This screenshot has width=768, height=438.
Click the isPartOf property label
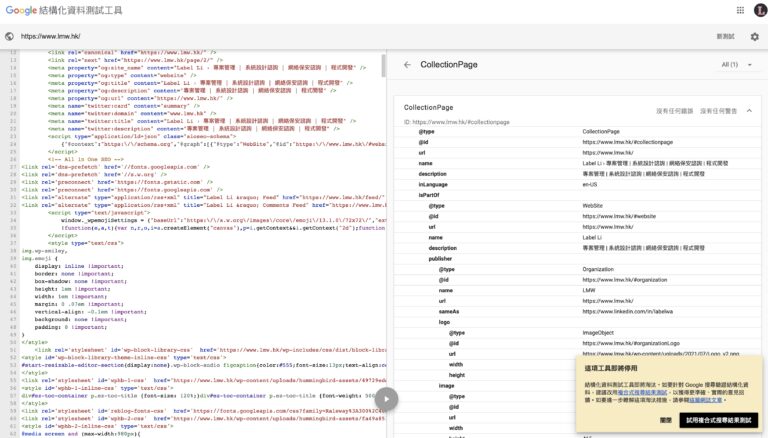click(x=429, y=195)
